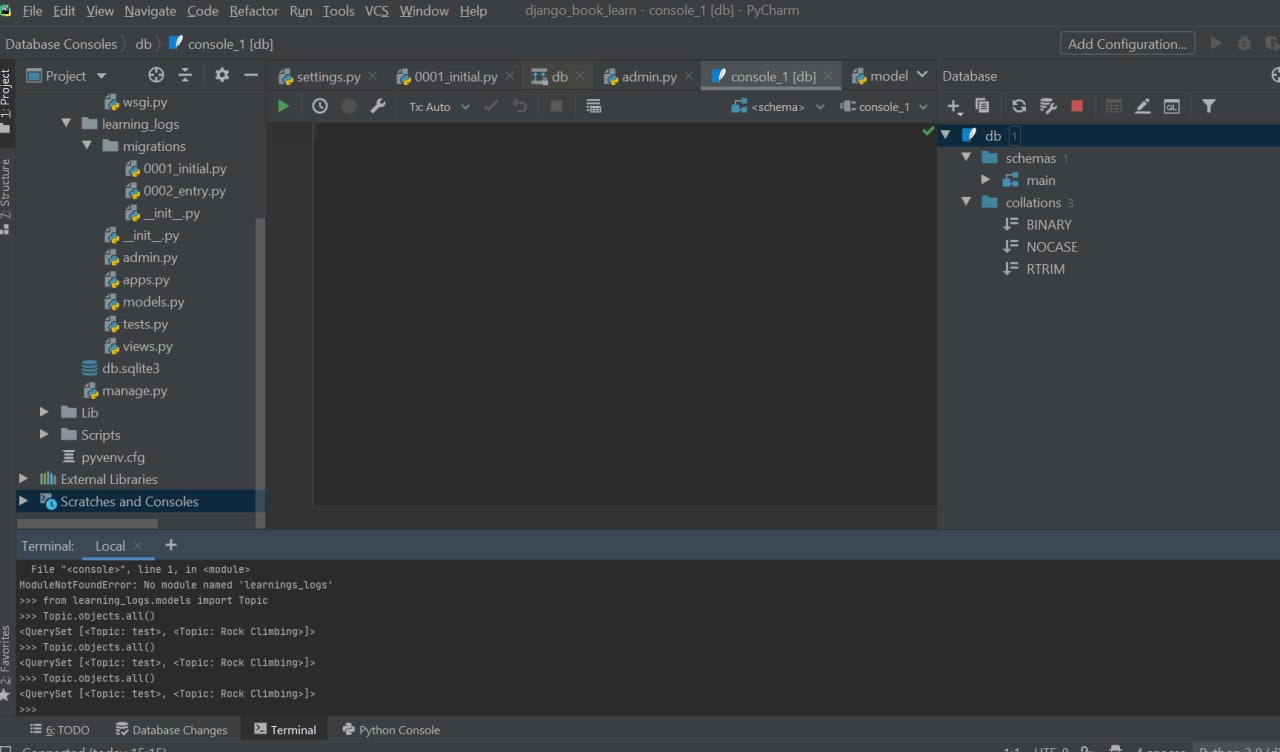Open the Python Console tool window

point(391,730)
